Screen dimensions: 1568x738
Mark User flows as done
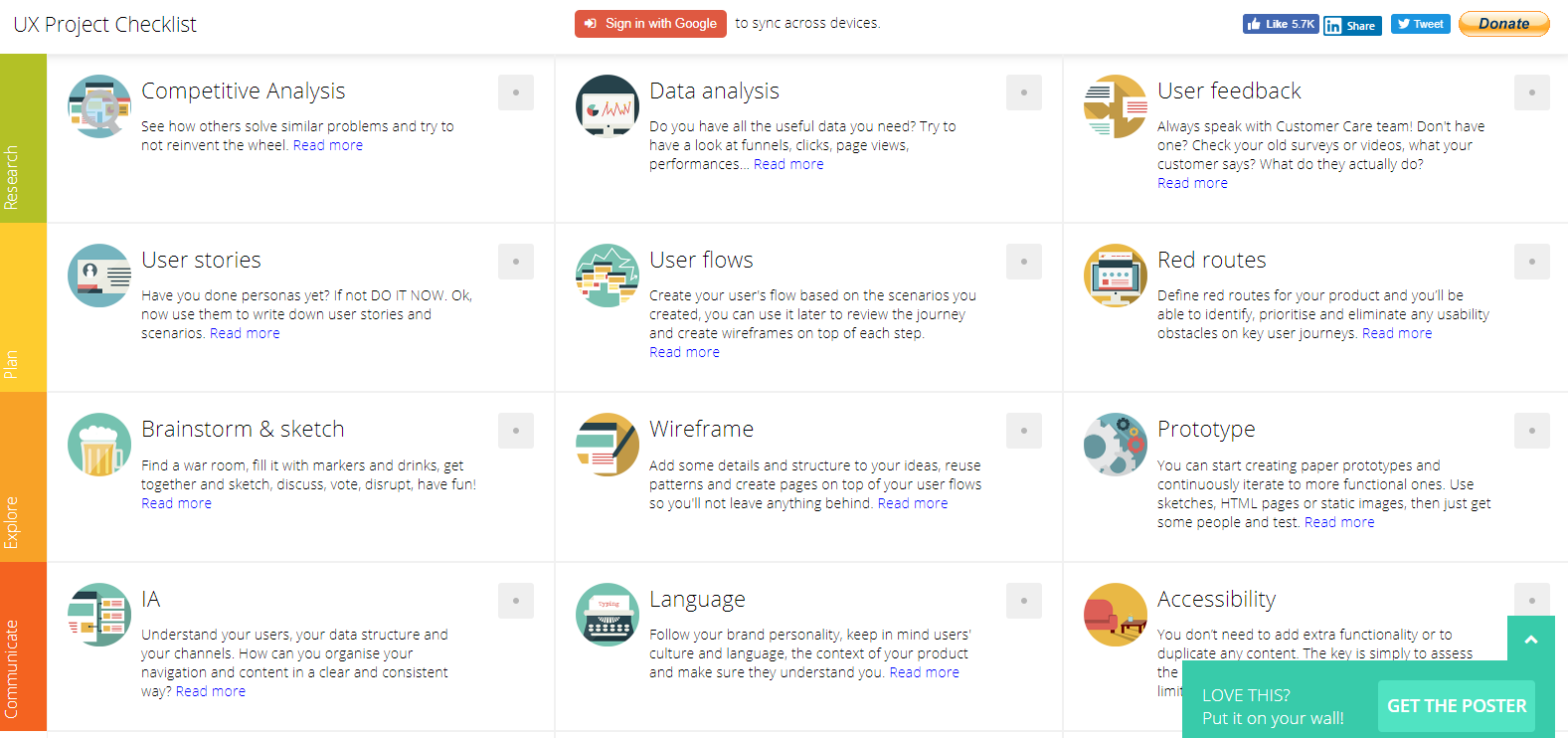1024,262
